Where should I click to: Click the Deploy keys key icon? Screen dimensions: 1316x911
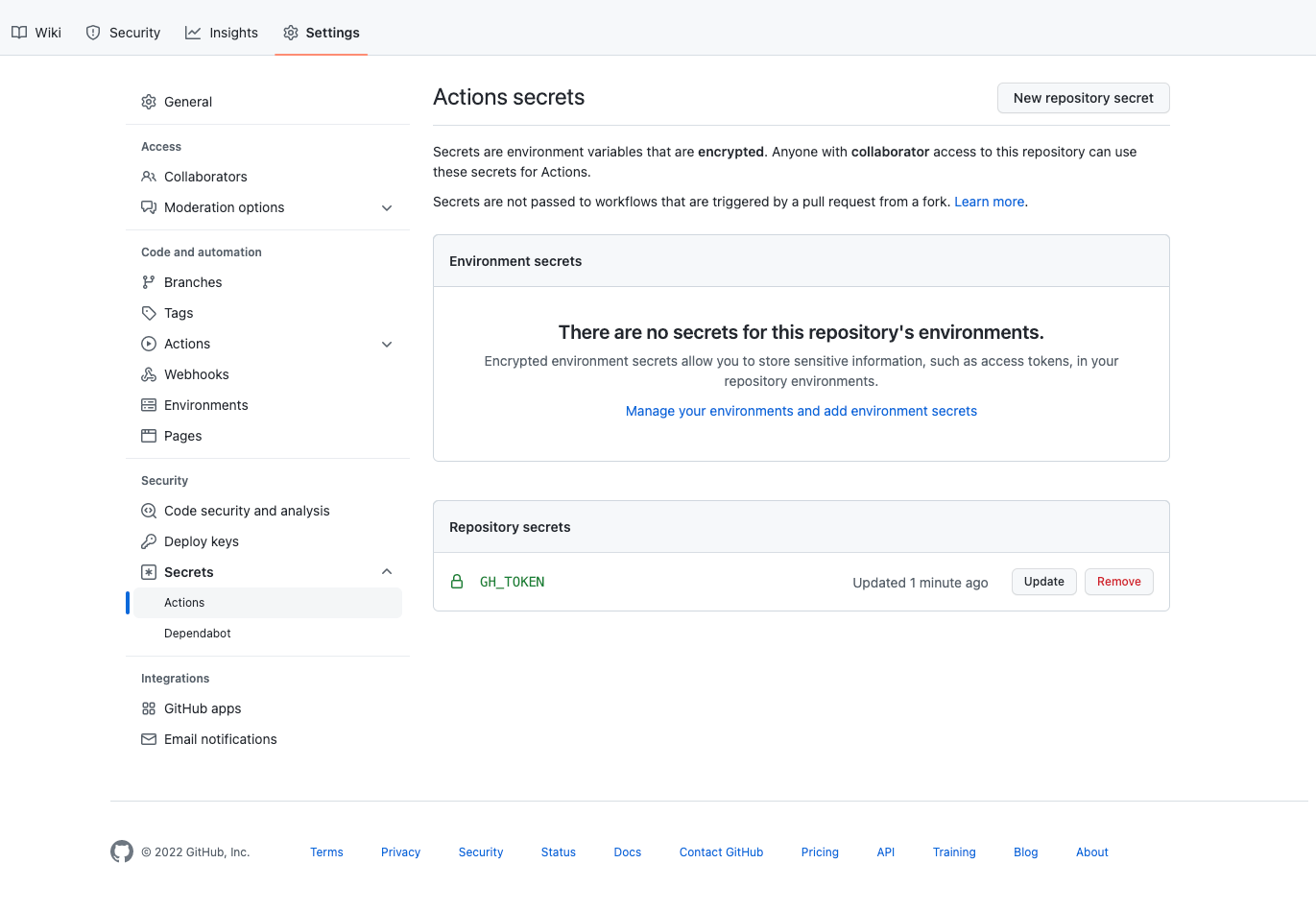(149, 541)
